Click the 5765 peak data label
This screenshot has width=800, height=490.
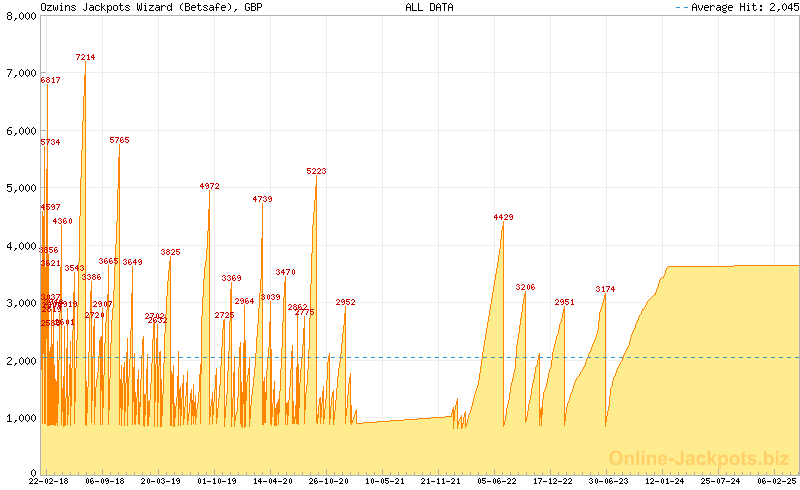pos(119,140)
